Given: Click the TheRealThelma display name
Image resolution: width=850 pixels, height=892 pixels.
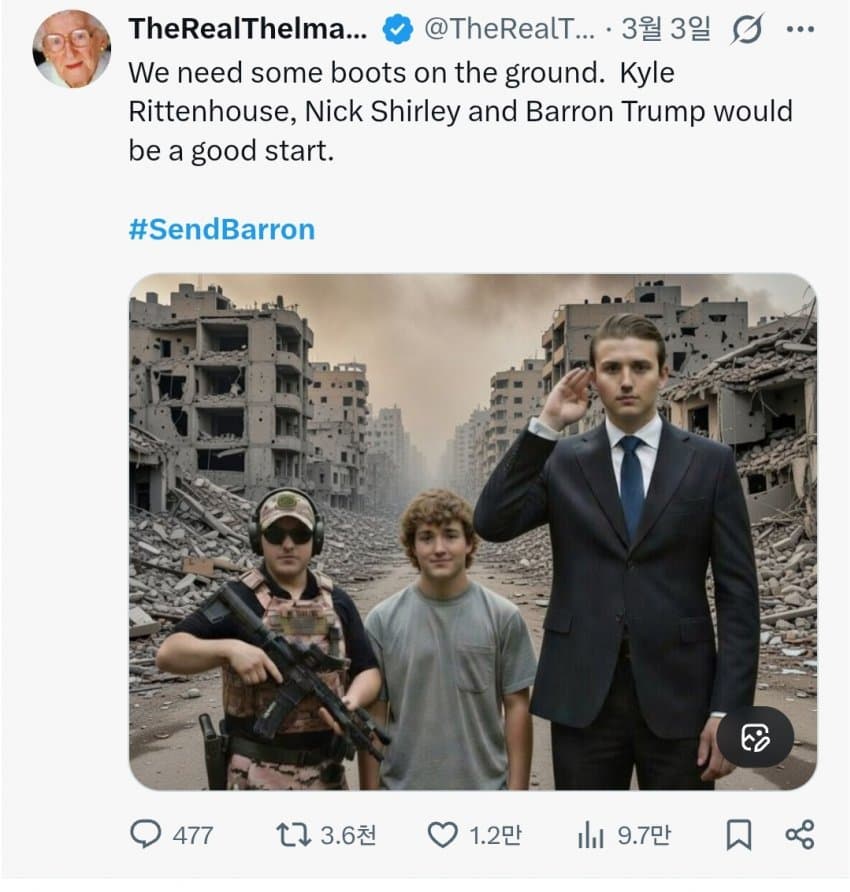Looking at the screenshot, I should point(247,30).
